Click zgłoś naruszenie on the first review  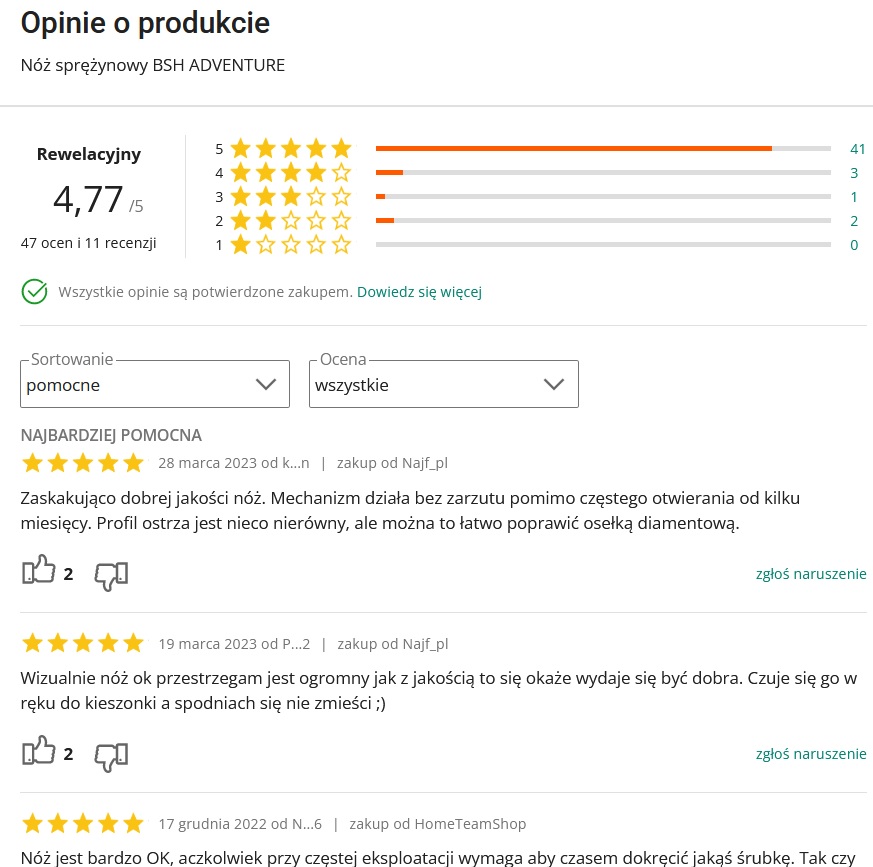(811, 573)
